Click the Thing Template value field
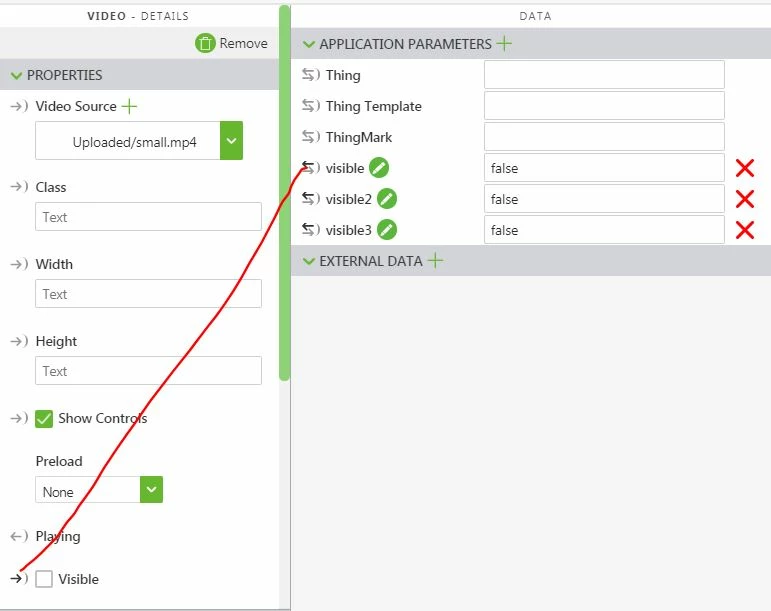This screenshot has height=611, width=771. coord(604,106)
